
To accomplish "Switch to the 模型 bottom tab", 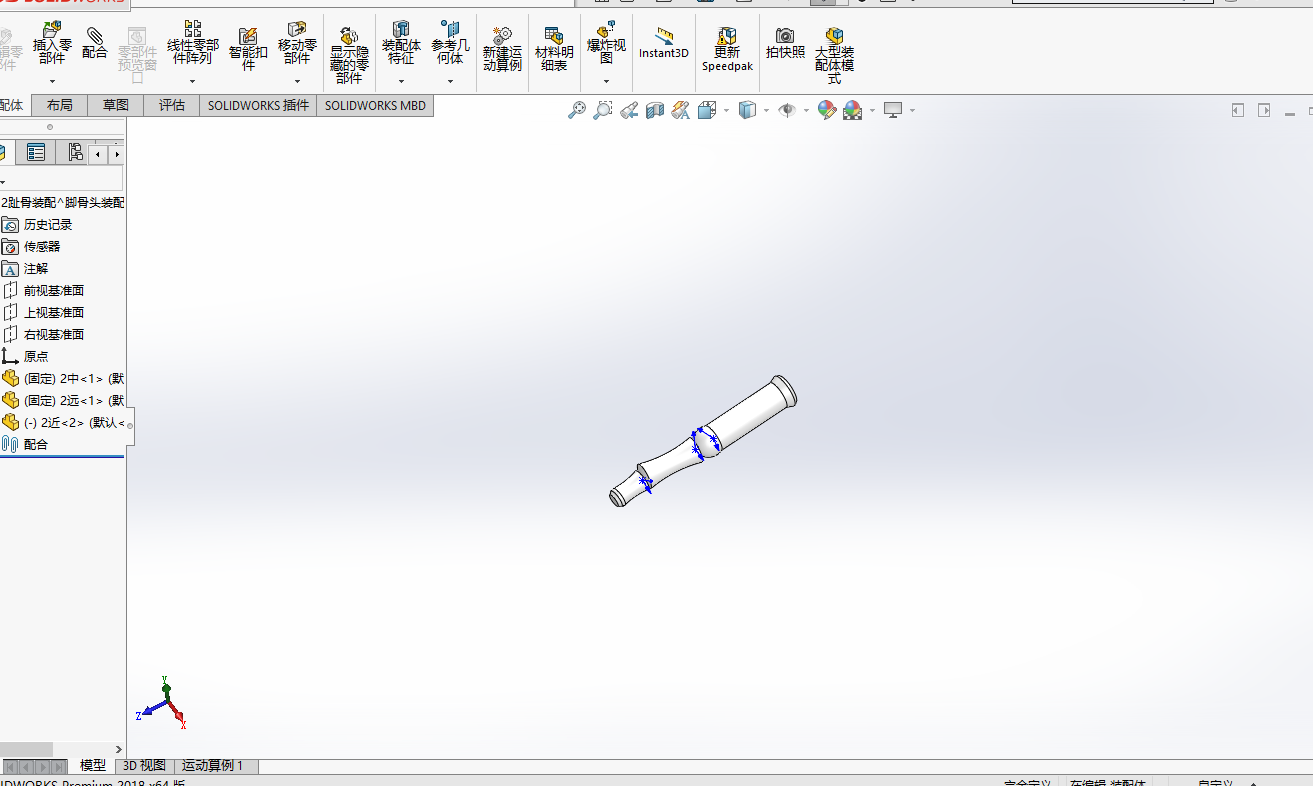I will pyautogui.click(x=92, y=766).
